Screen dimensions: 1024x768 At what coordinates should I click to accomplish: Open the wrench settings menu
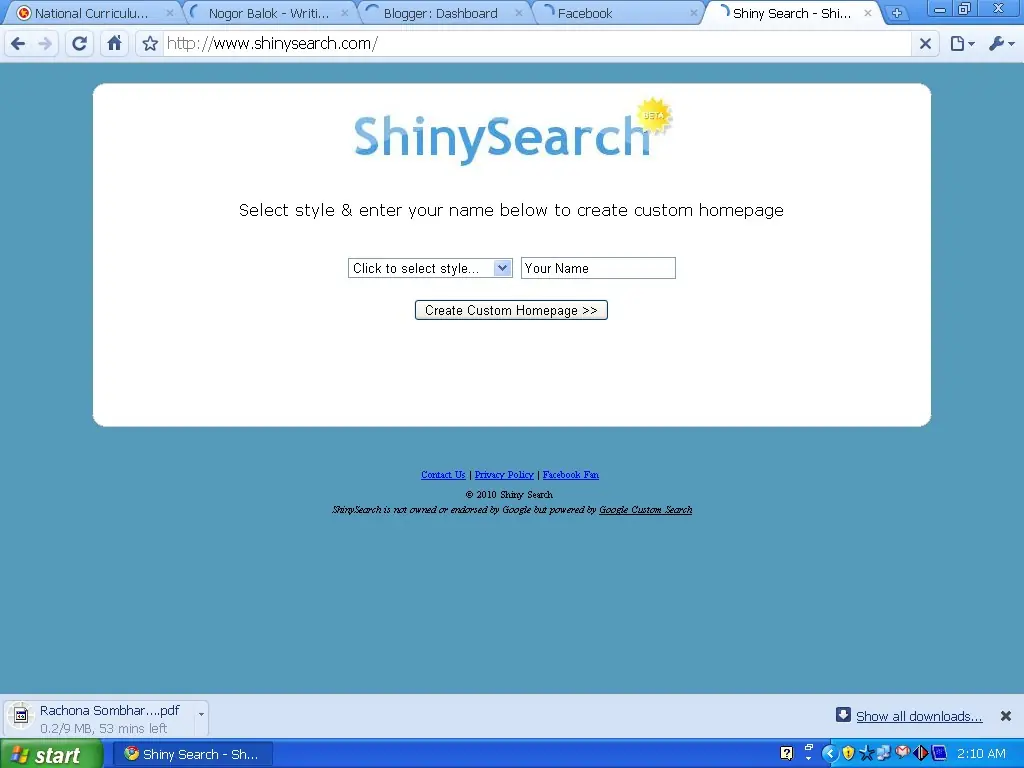(x=1001, y=44)
